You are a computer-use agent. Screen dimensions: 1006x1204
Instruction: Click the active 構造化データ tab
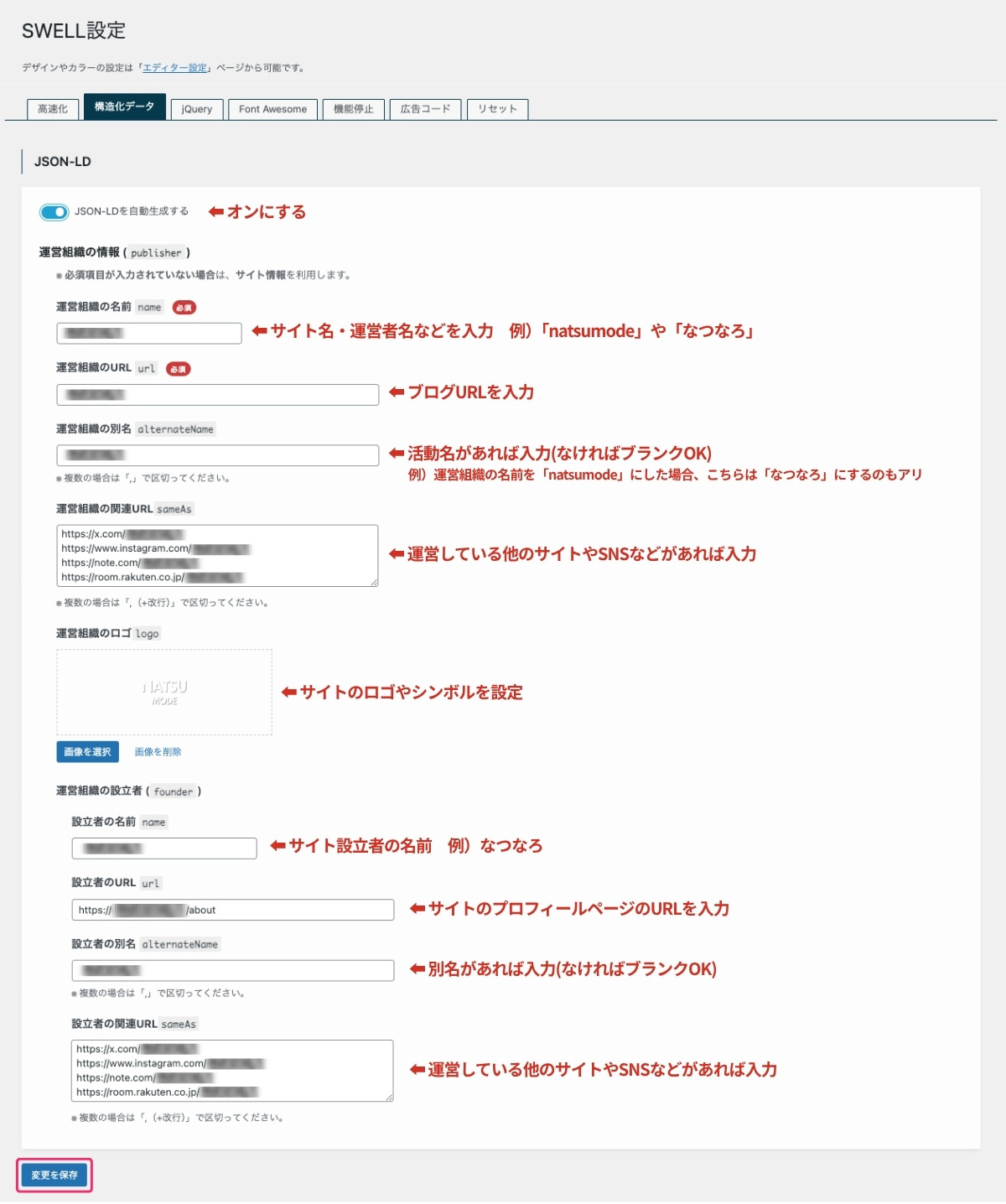(125, 107)
